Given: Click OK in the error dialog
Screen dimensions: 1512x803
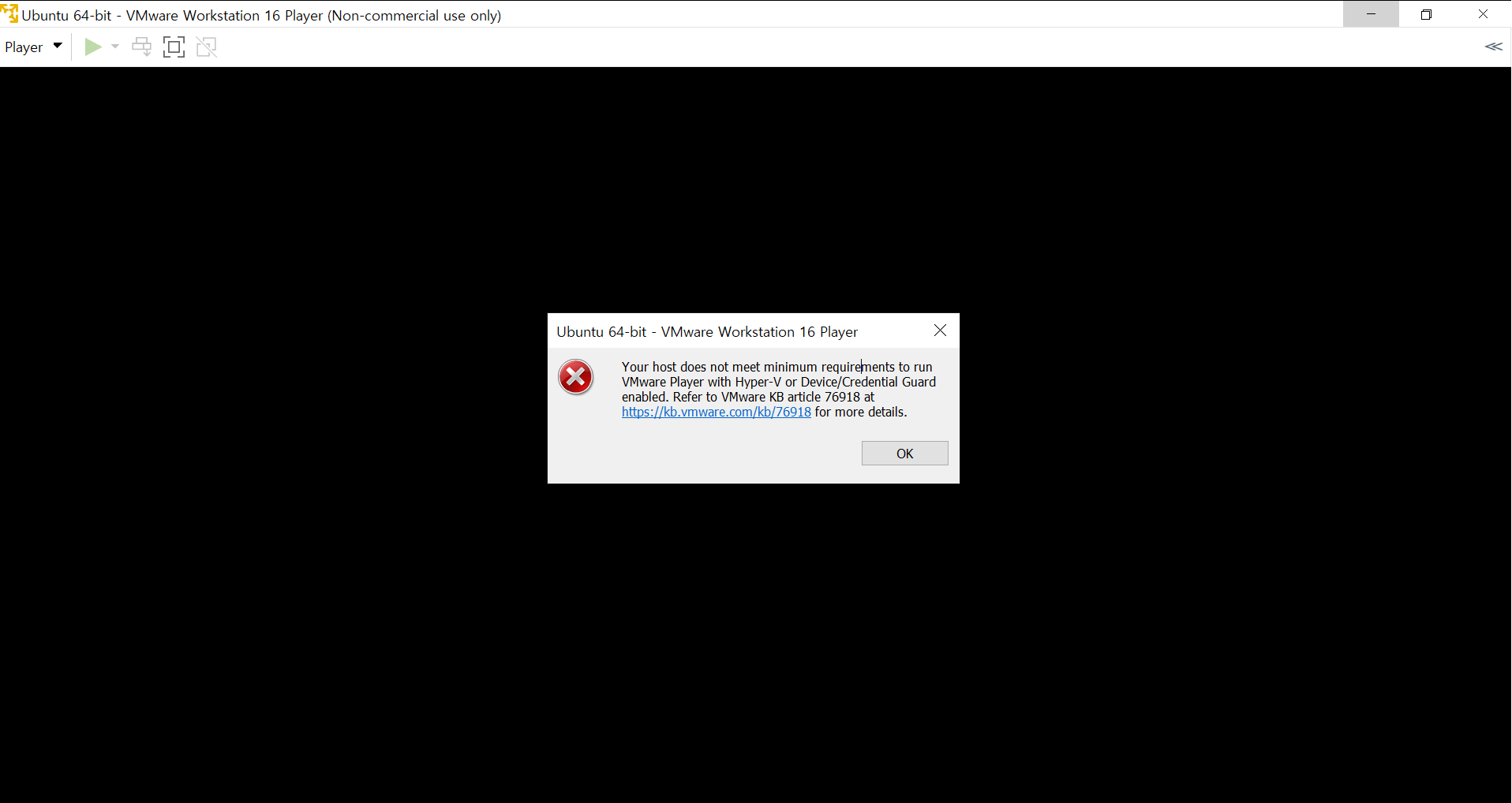Looking at the screenshot, I should click(904, 454).
